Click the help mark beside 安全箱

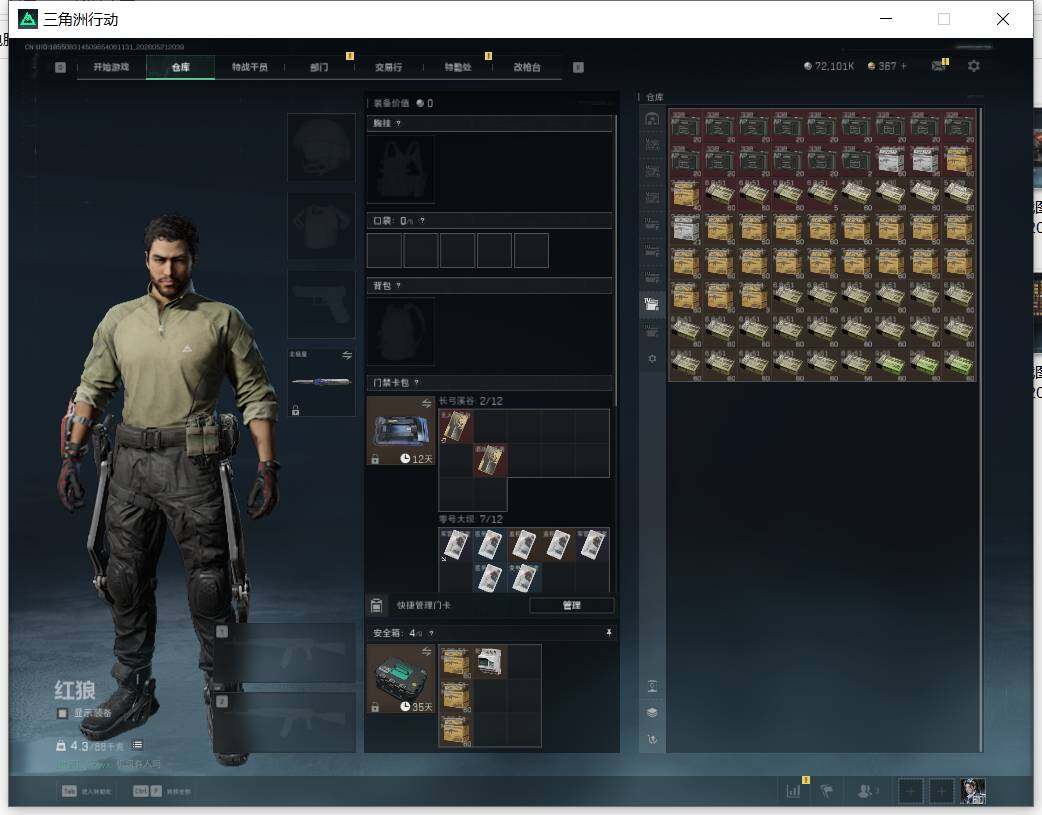[x=431, y=634]
